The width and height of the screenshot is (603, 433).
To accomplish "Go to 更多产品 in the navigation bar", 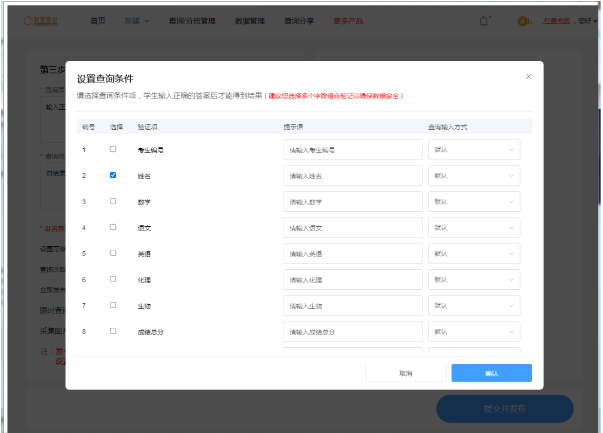I will point(348,20).
